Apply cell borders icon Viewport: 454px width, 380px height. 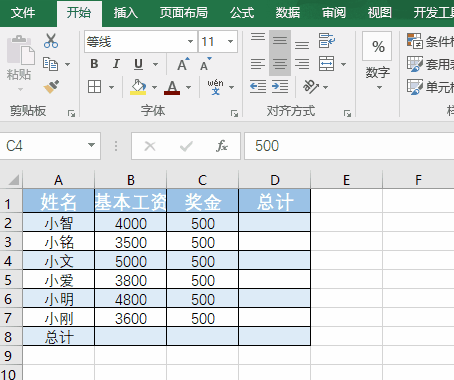click(94, 87)
